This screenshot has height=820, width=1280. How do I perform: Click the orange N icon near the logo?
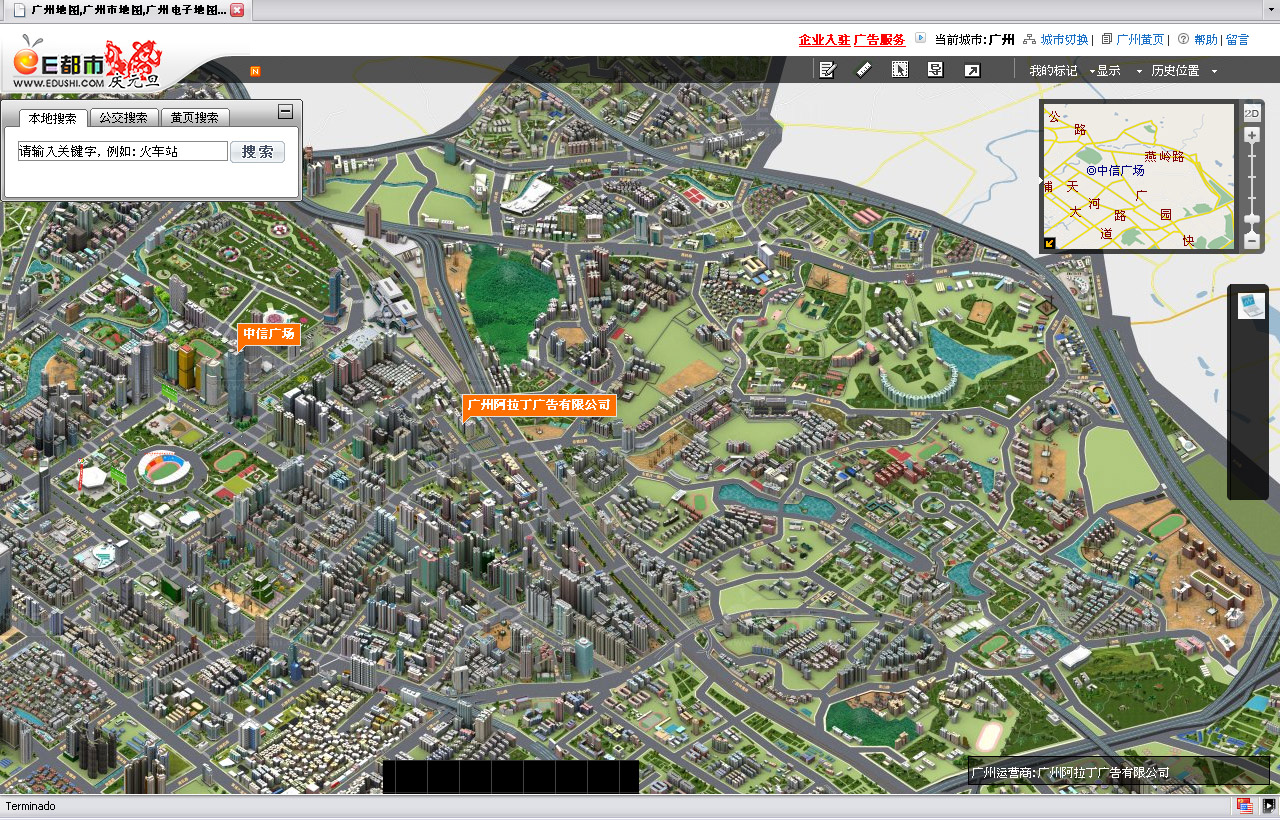(255, 71)
